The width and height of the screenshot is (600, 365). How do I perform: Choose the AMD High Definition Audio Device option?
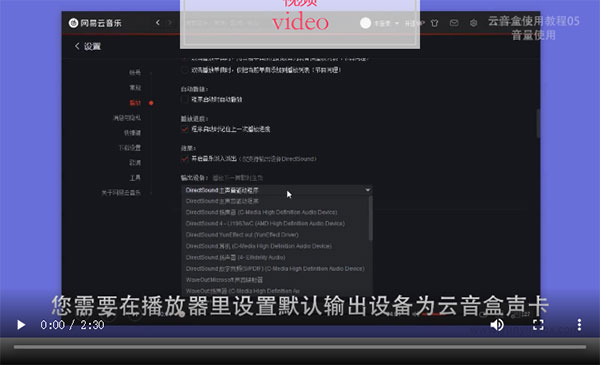pos(265,223)
